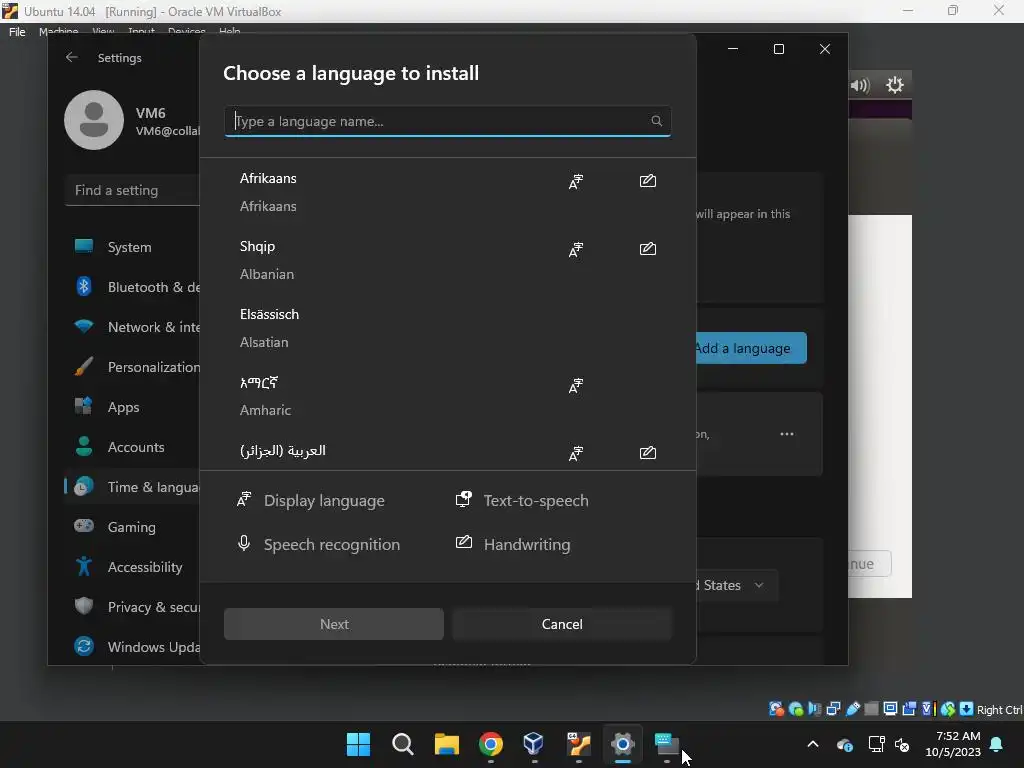This screenshot has width=1024, height=768.
Task: Open notifications bell icon
Action: coord(997,744)
